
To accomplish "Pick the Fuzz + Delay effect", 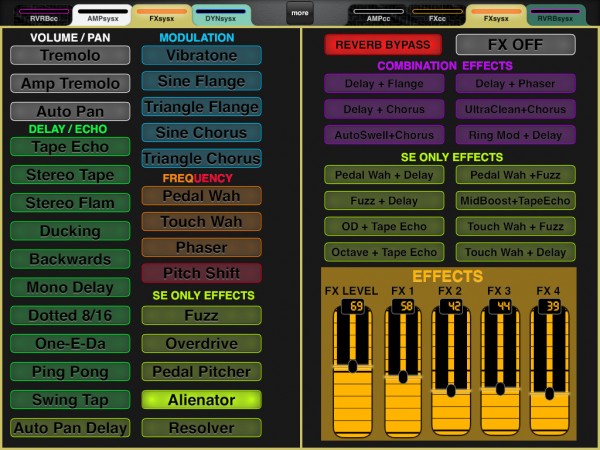I will click(x=384, y=201).
